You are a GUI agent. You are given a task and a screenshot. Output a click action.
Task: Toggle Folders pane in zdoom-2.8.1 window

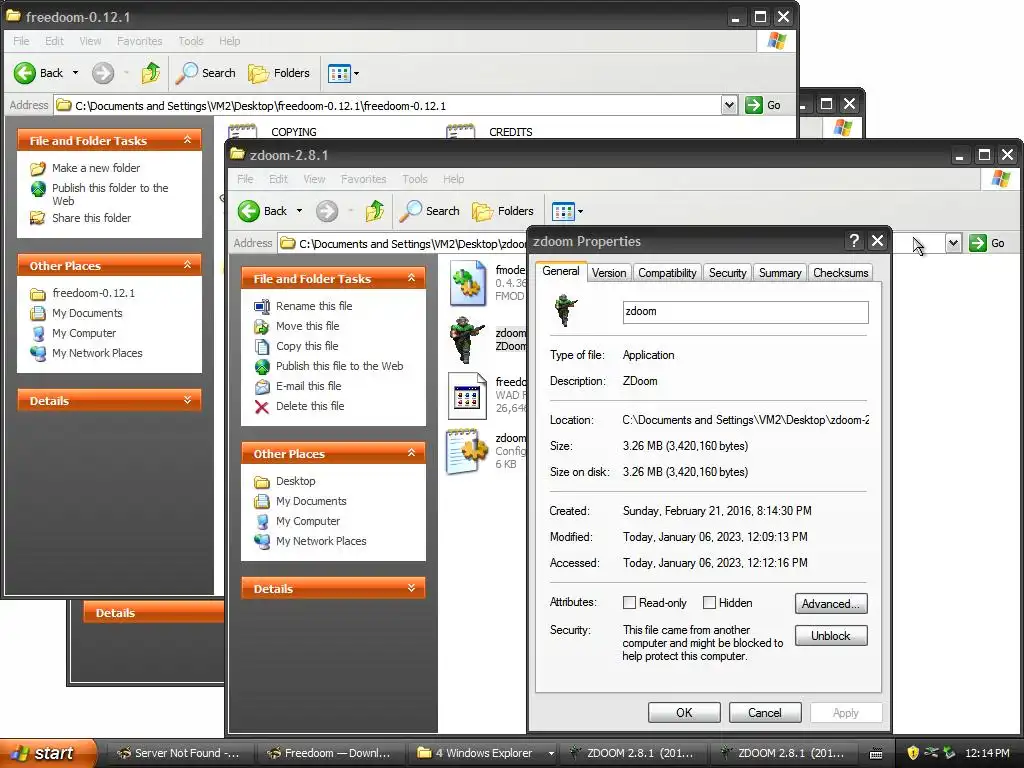pyautogui.click(x=503, y=211)
